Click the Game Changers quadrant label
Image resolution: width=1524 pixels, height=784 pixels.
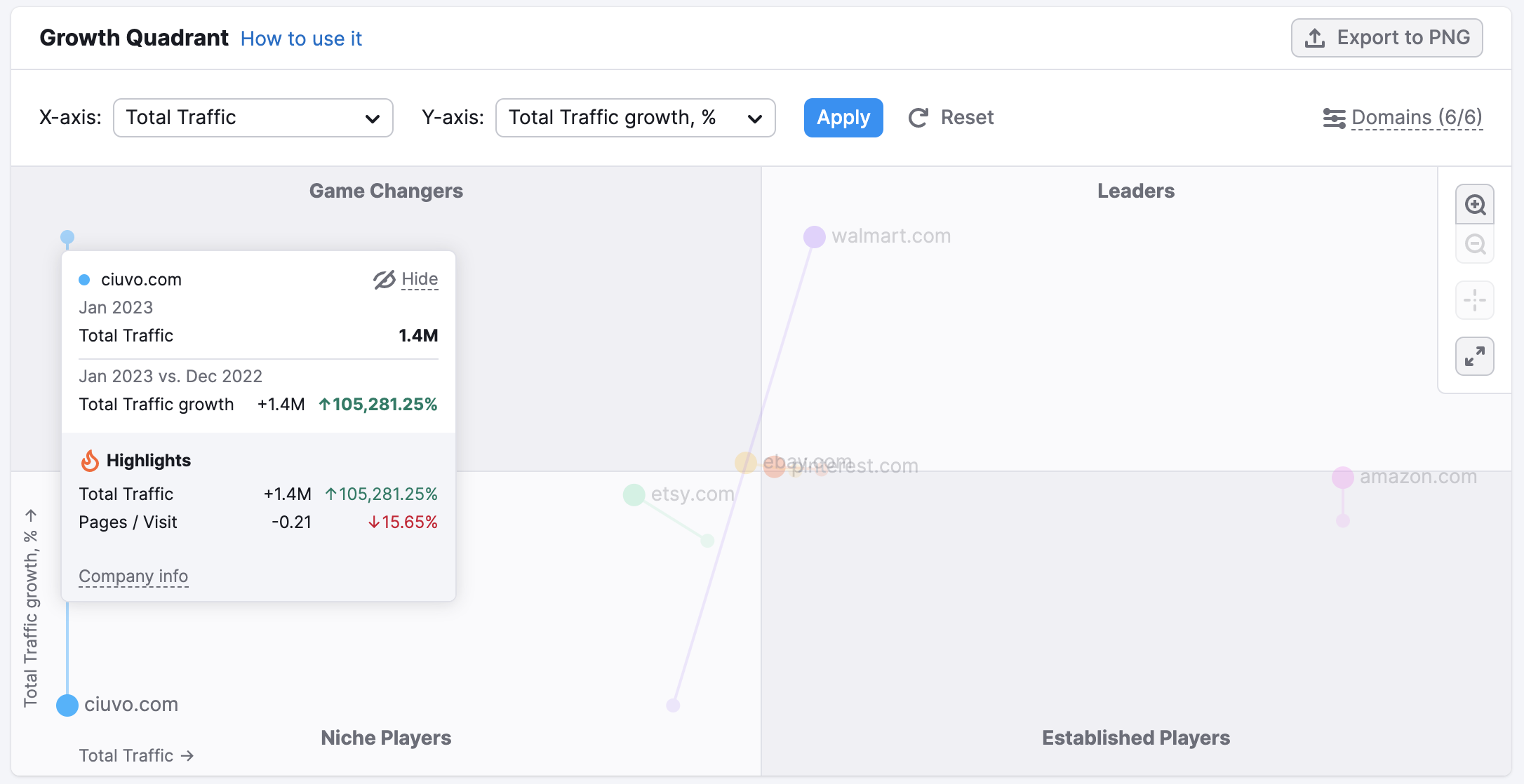[x=386, y=191]
